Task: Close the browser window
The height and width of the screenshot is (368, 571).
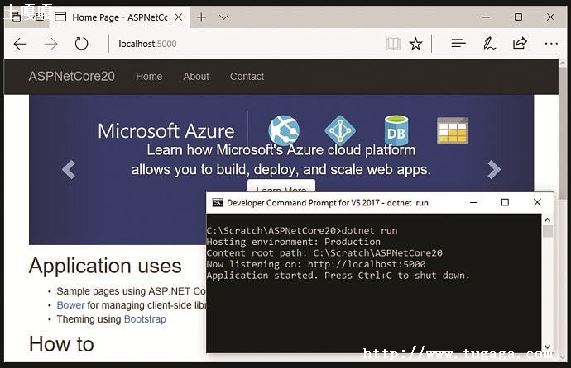Action: 550,17
